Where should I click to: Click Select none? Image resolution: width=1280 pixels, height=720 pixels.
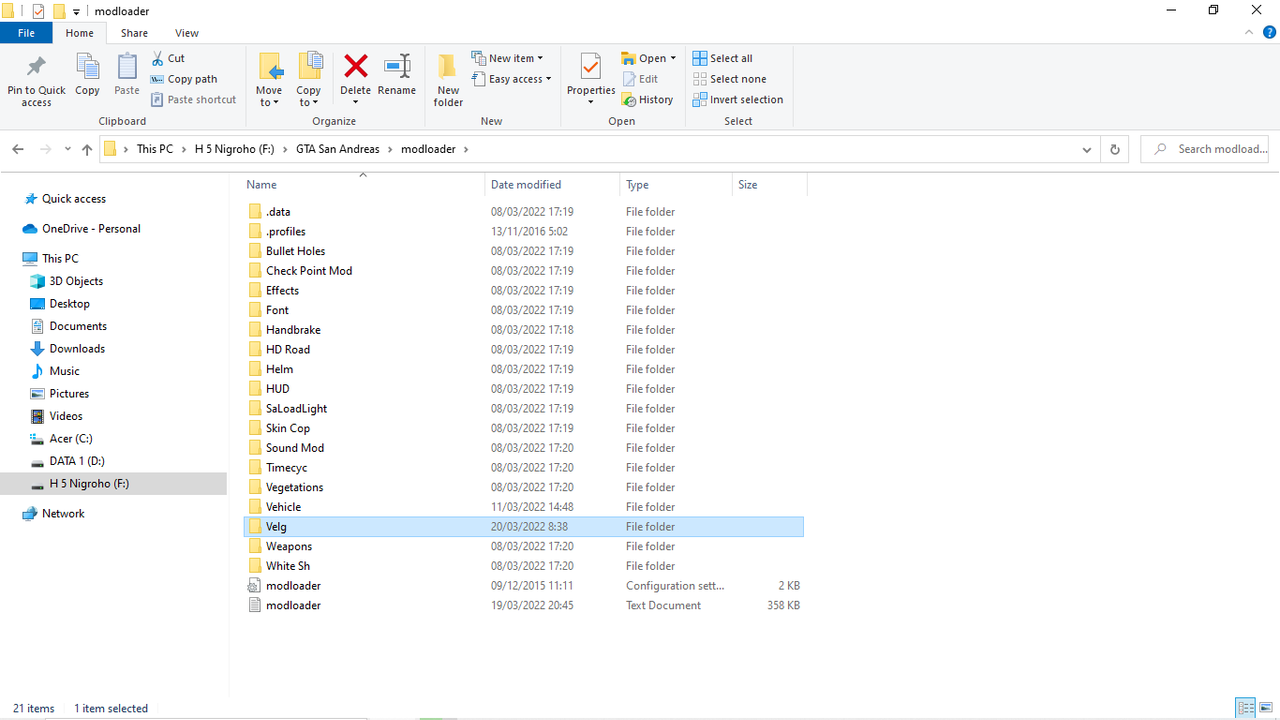729,79
